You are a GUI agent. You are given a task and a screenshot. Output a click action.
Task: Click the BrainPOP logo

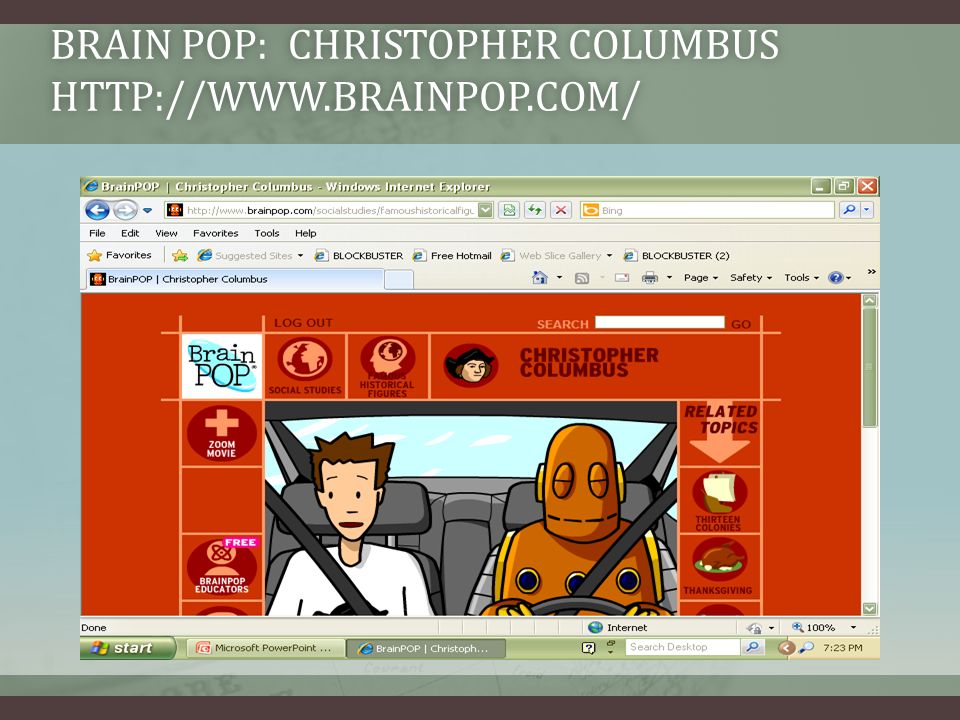click(222, 366)
